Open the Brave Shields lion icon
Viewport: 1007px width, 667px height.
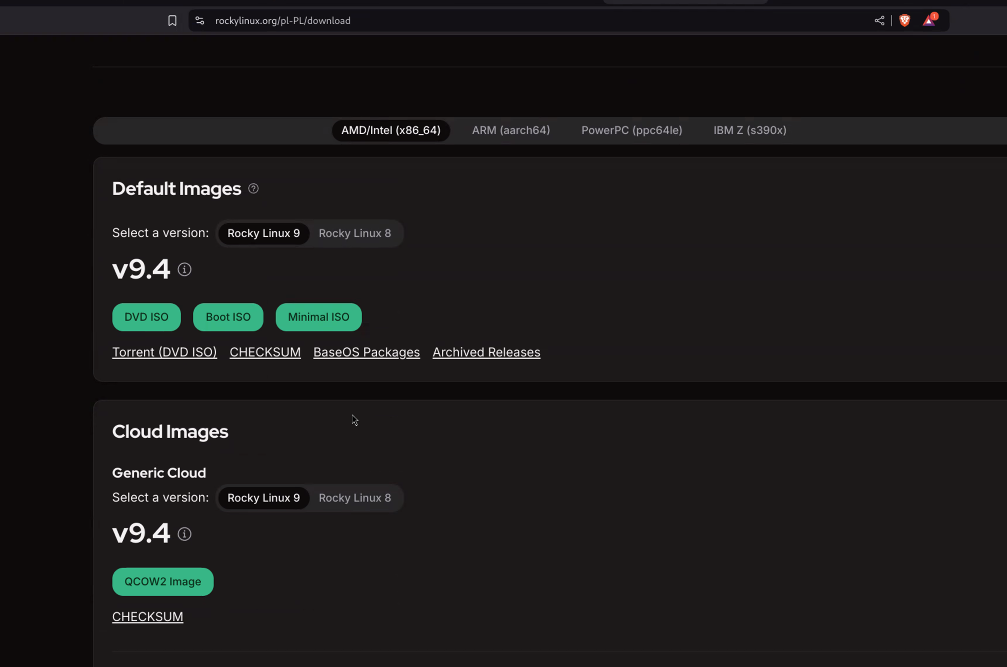[x=904, y=21]
